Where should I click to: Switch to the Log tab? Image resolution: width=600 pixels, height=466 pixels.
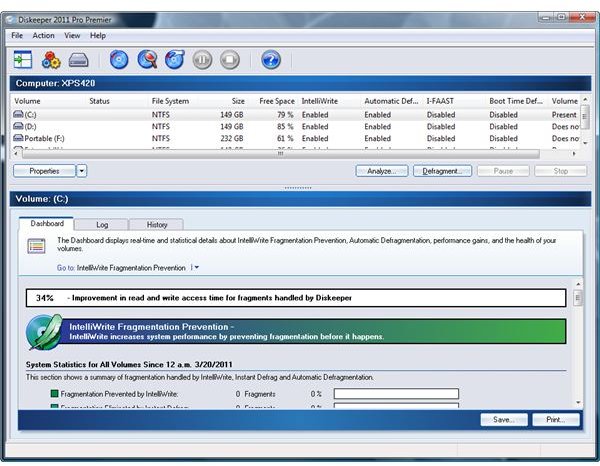(x=102, y=225)
